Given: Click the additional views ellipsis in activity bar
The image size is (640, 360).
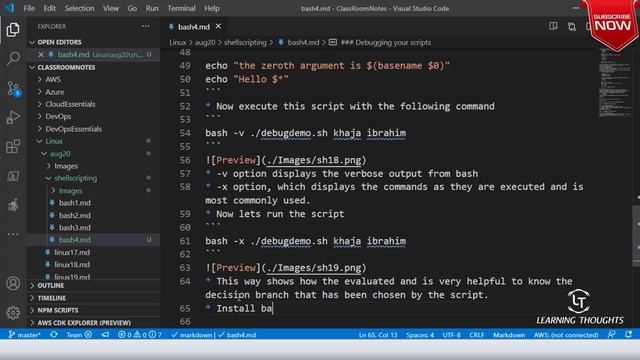Looking at the screenshot, I should point(13,234).
